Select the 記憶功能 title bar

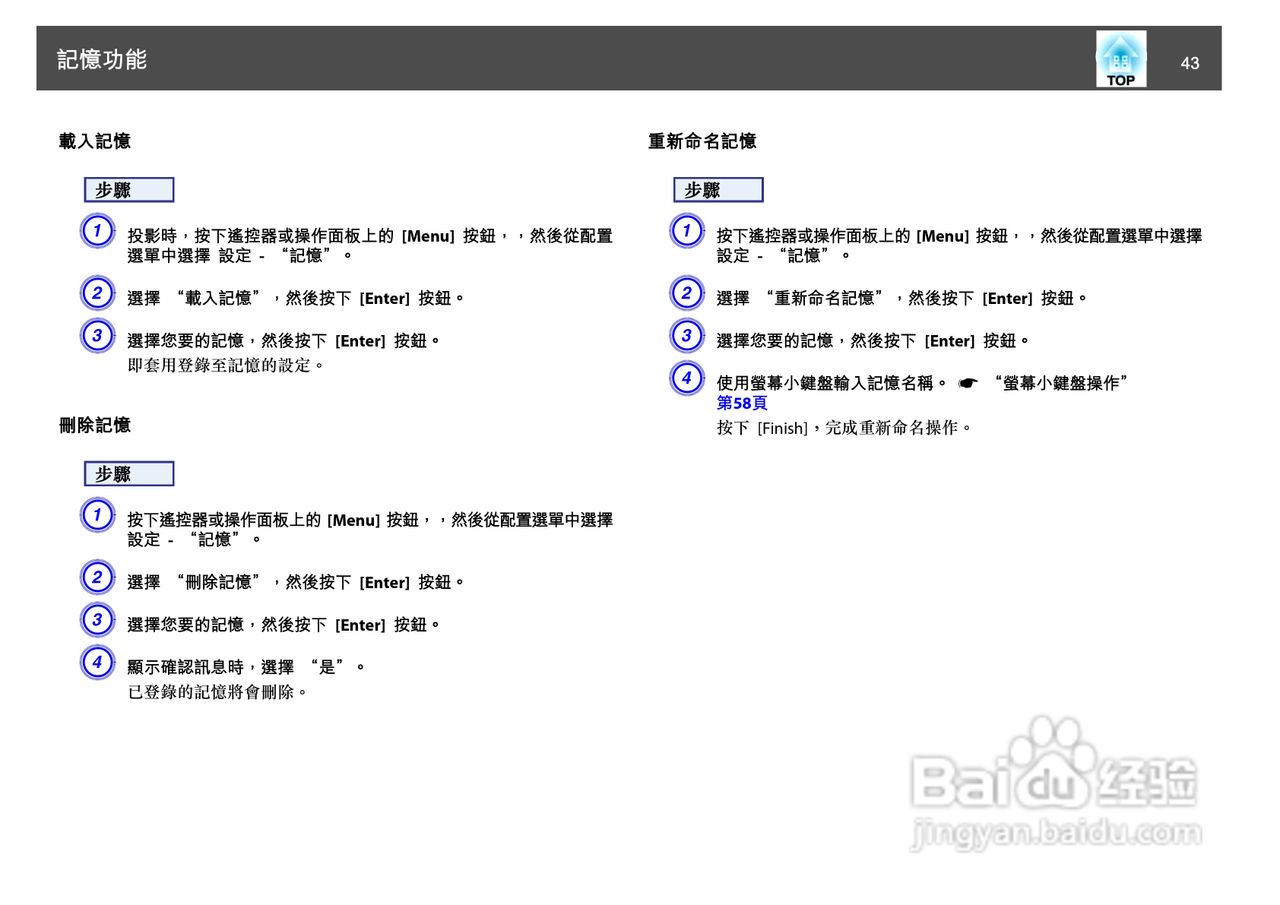pos(103,59)
